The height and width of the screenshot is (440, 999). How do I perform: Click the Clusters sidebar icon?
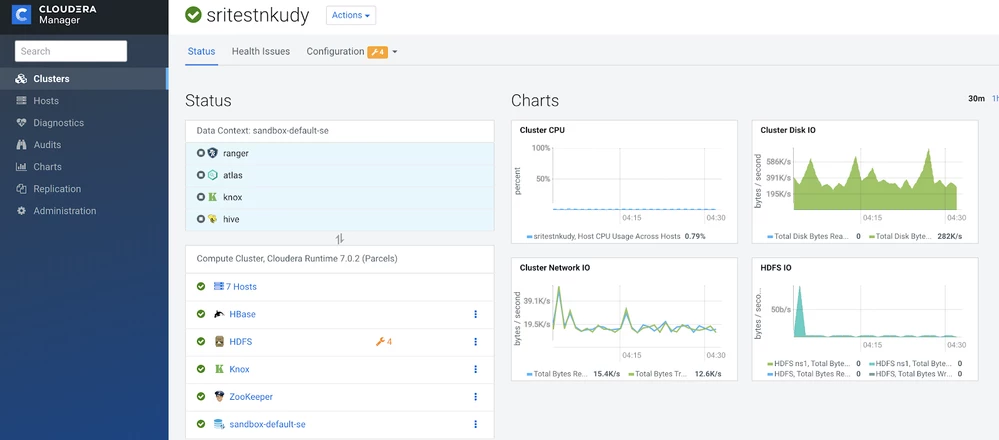click(21, 79)
